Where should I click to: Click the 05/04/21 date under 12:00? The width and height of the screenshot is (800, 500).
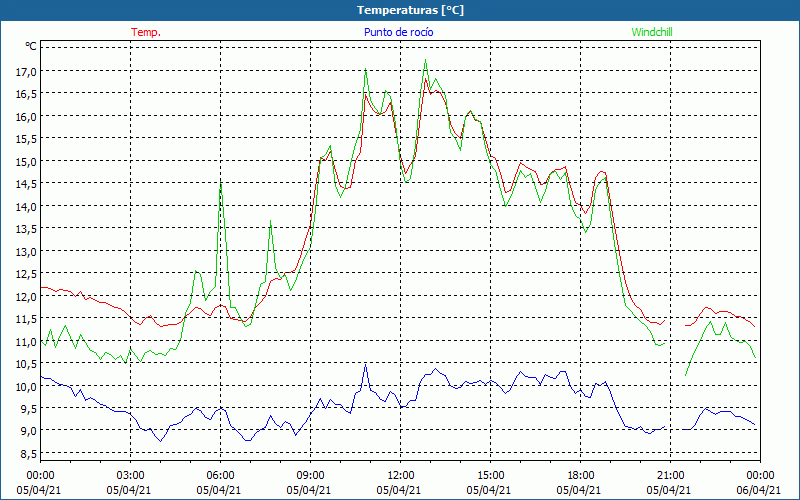pos(399,490)
